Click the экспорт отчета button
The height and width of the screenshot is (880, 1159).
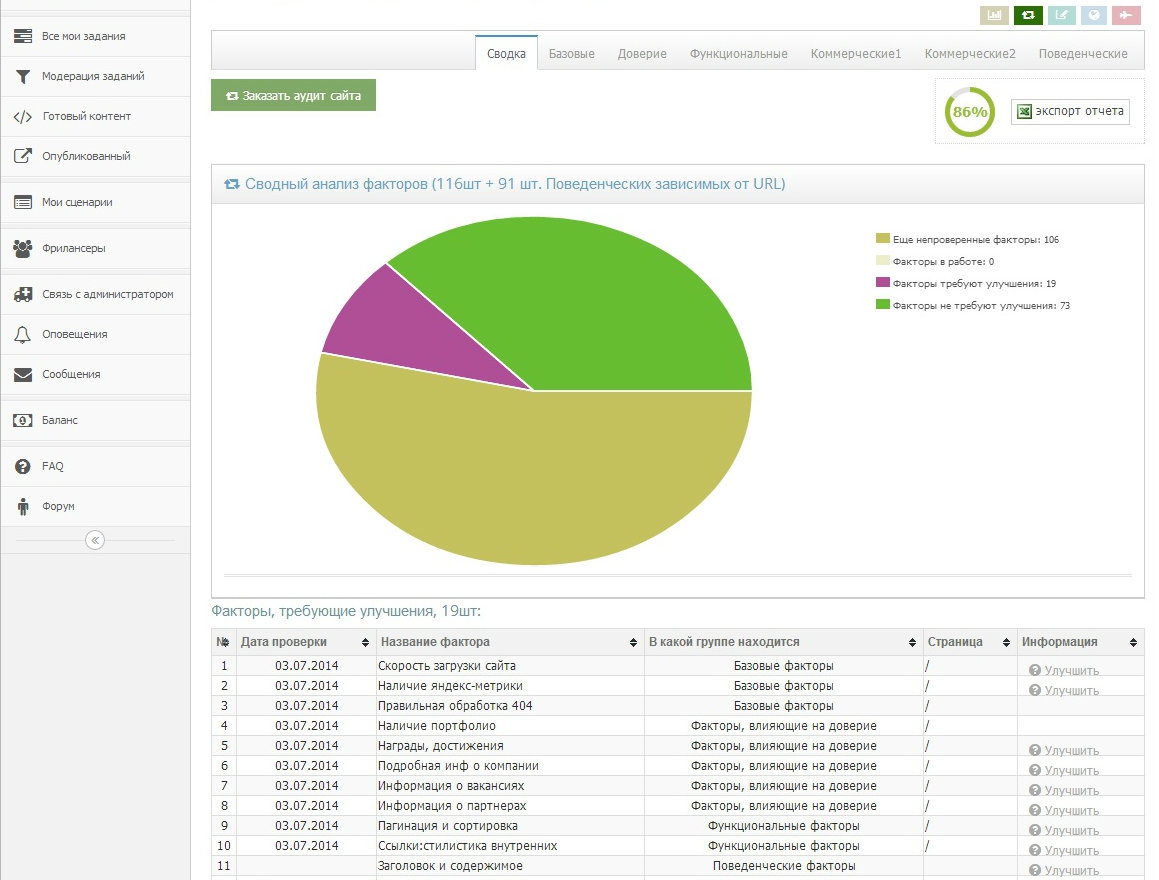point(1070,111)
